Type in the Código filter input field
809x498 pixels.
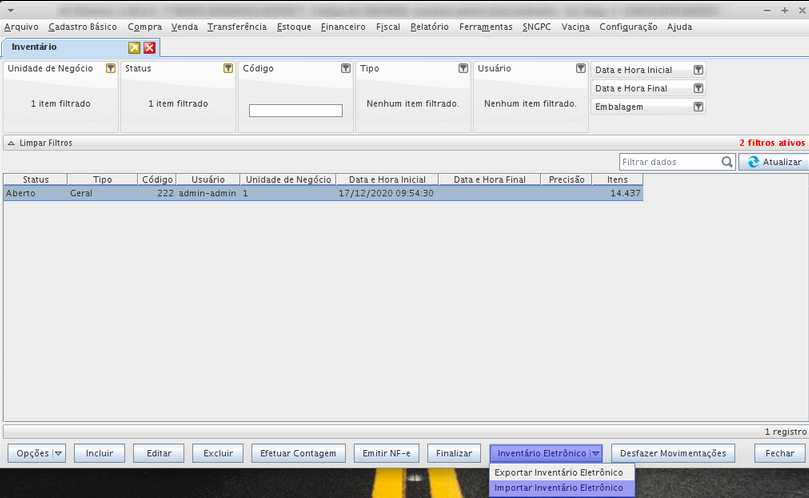point(295,111)
